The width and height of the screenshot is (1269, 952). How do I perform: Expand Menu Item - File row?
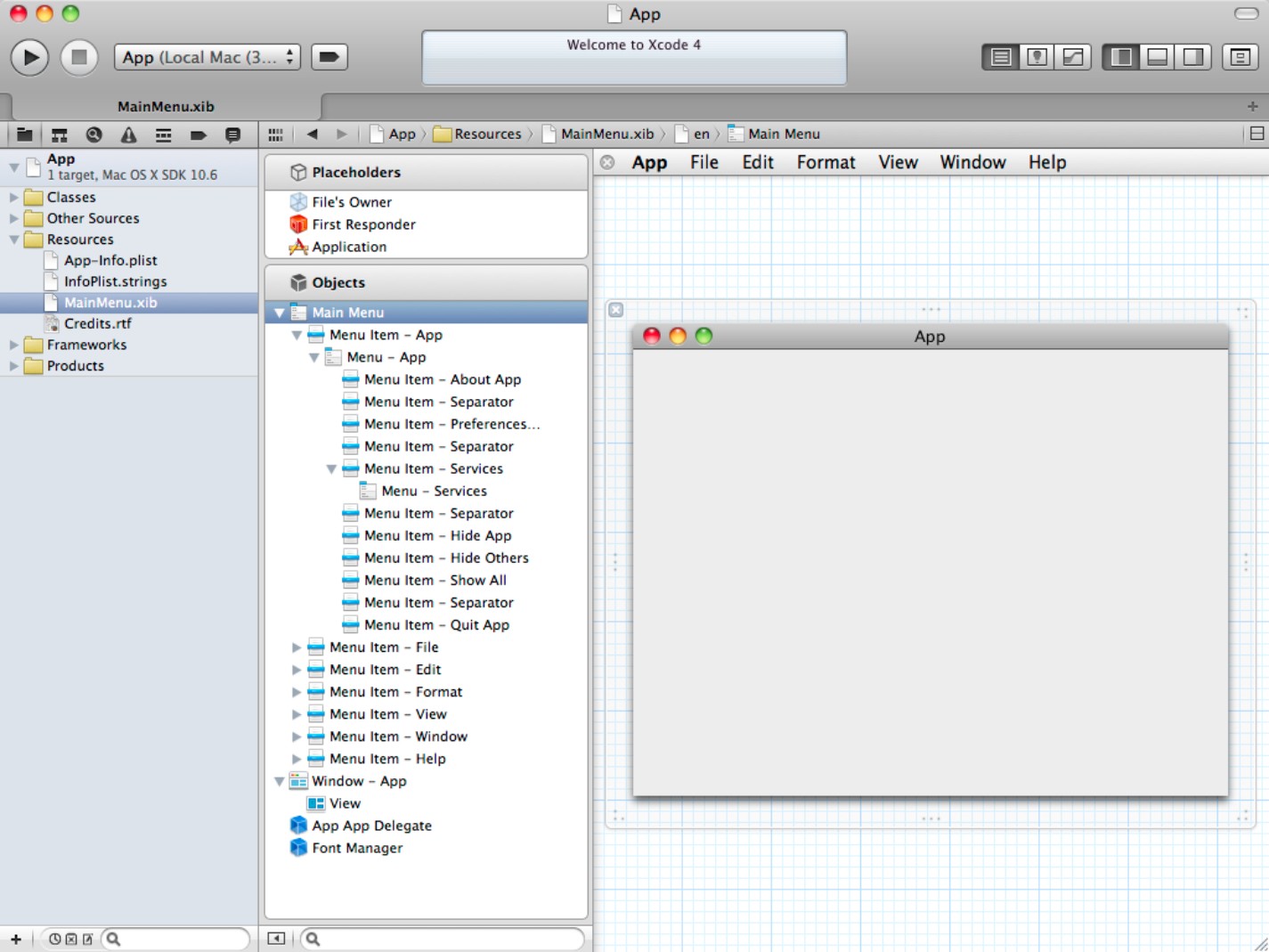297,647
